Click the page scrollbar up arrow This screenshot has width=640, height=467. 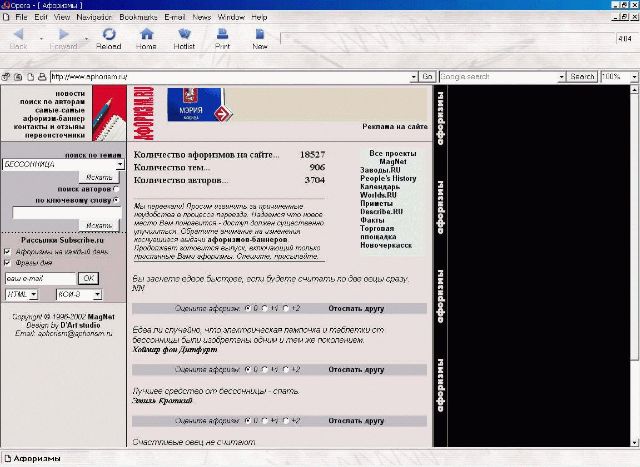(634, 89)
